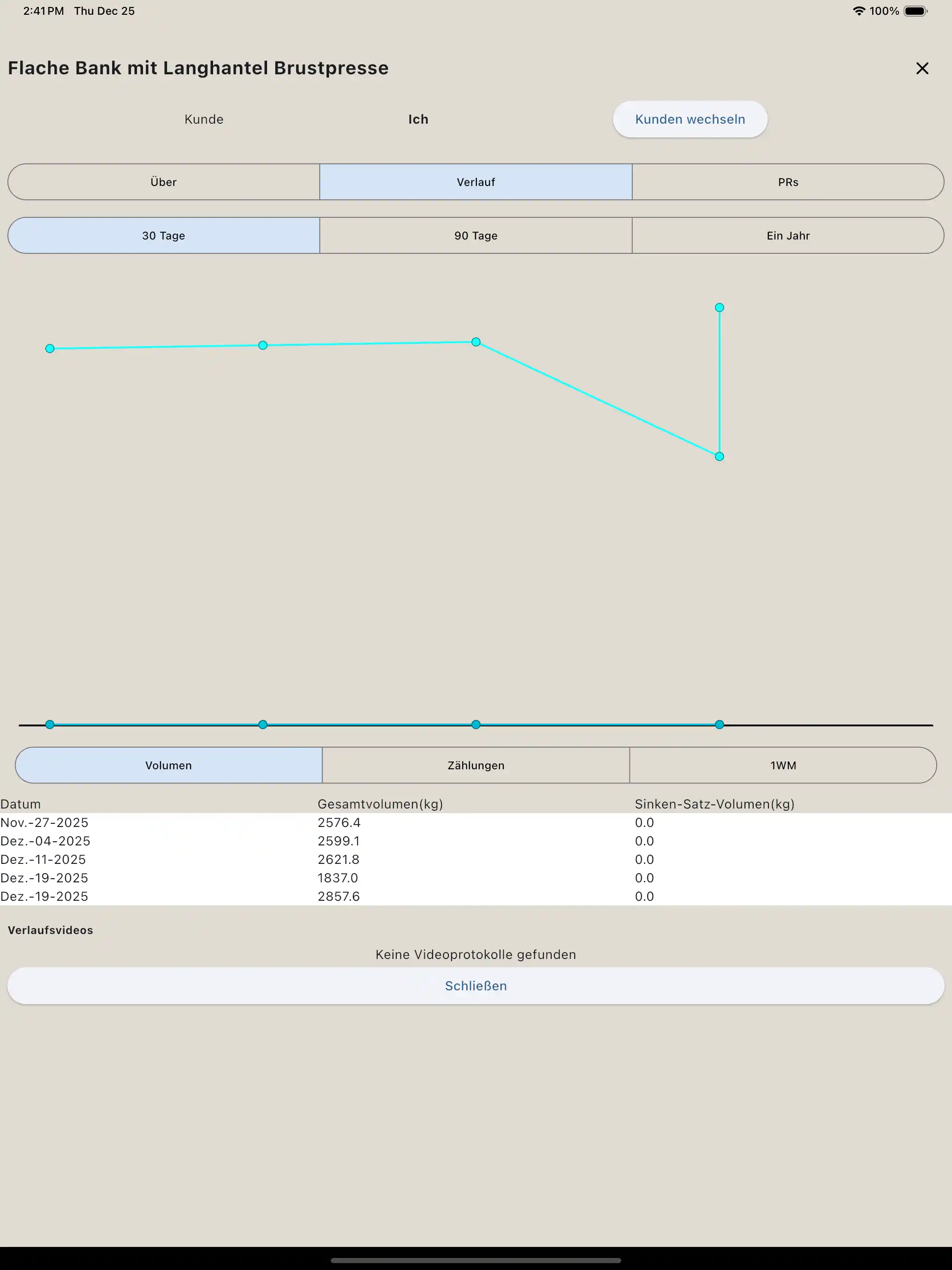Viewport: 952px width, 1270px height.
Task: Click the highest data point on chart
Action: [x=719, y=308]
